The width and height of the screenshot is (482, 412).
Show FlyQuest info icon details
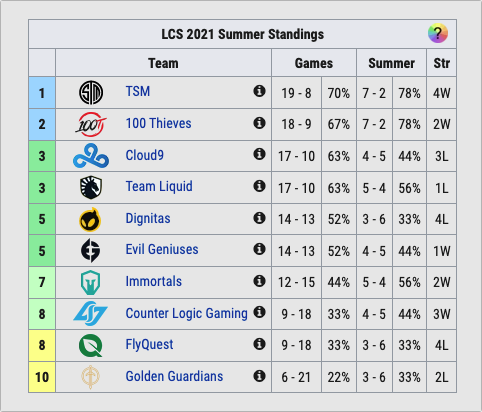pyautogui.click(x=259, y=344)
